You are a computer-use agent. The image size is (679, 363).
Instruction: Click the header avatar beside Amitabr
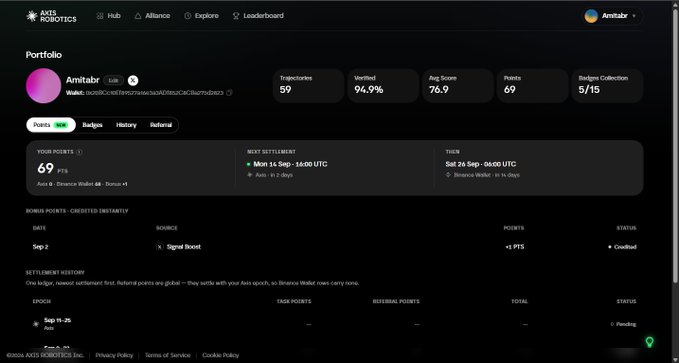(x=591, y=16)
